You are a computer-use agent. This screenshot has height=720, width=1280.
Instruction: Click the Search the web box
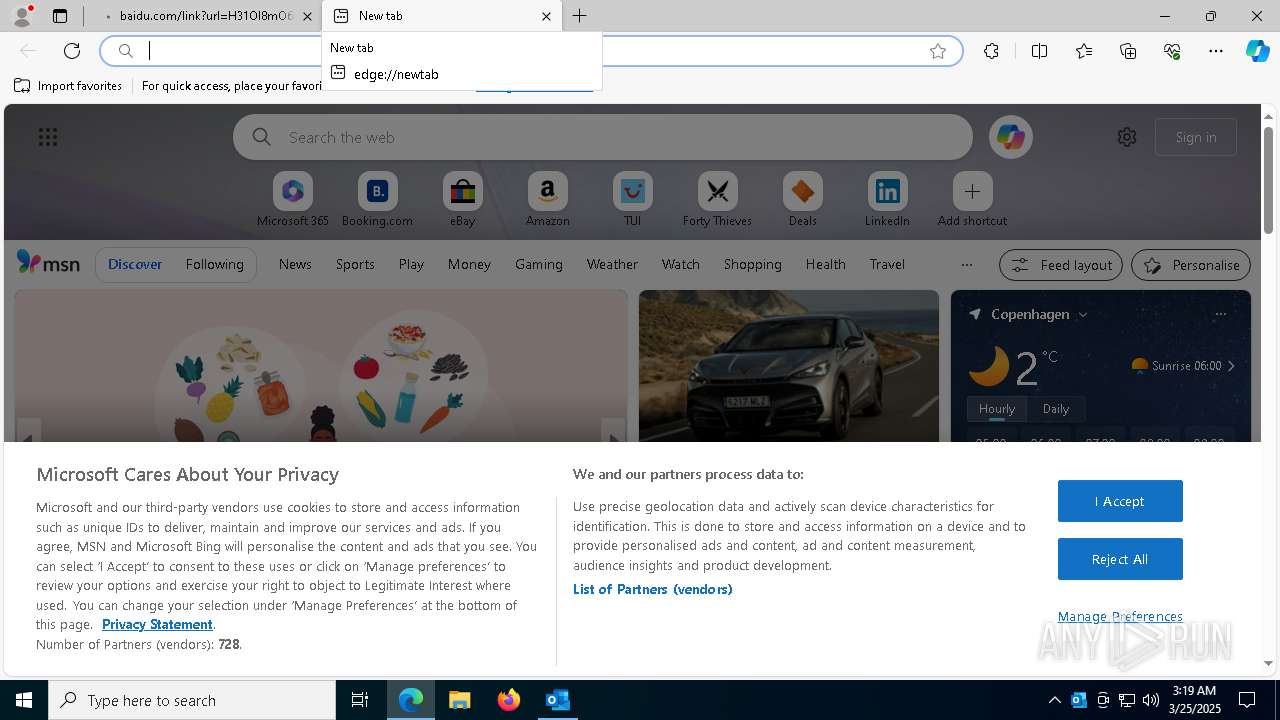603,137
